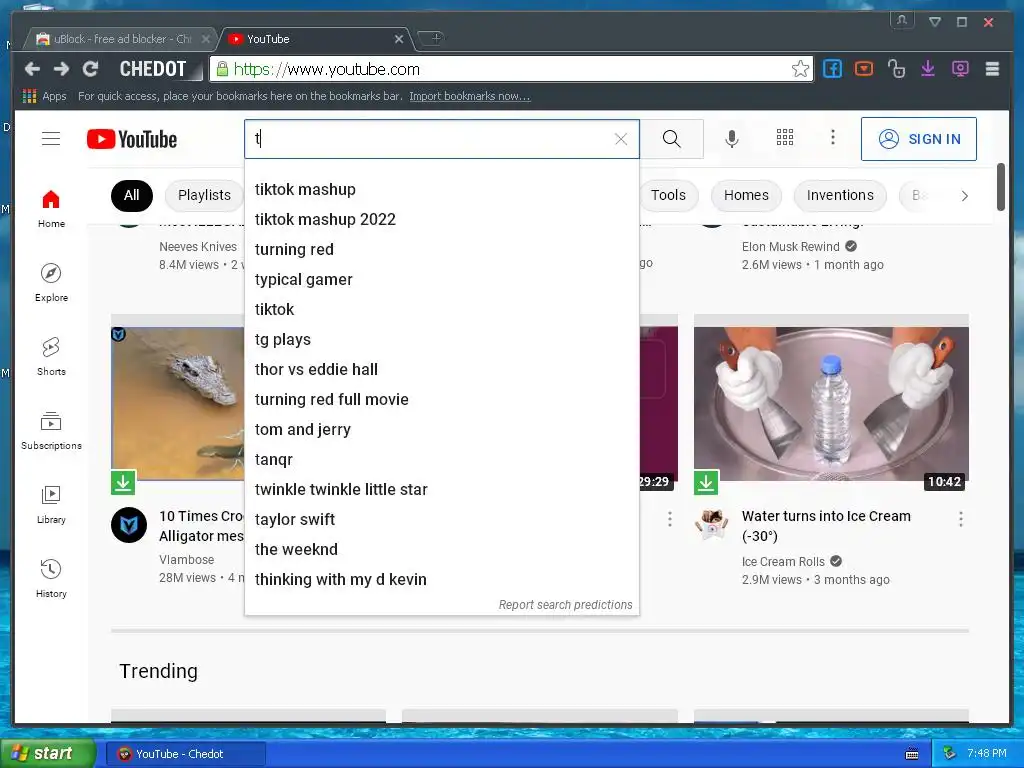Start voice search with microphone
This screenshot has width=1024, height=768.
coord(732,138)
